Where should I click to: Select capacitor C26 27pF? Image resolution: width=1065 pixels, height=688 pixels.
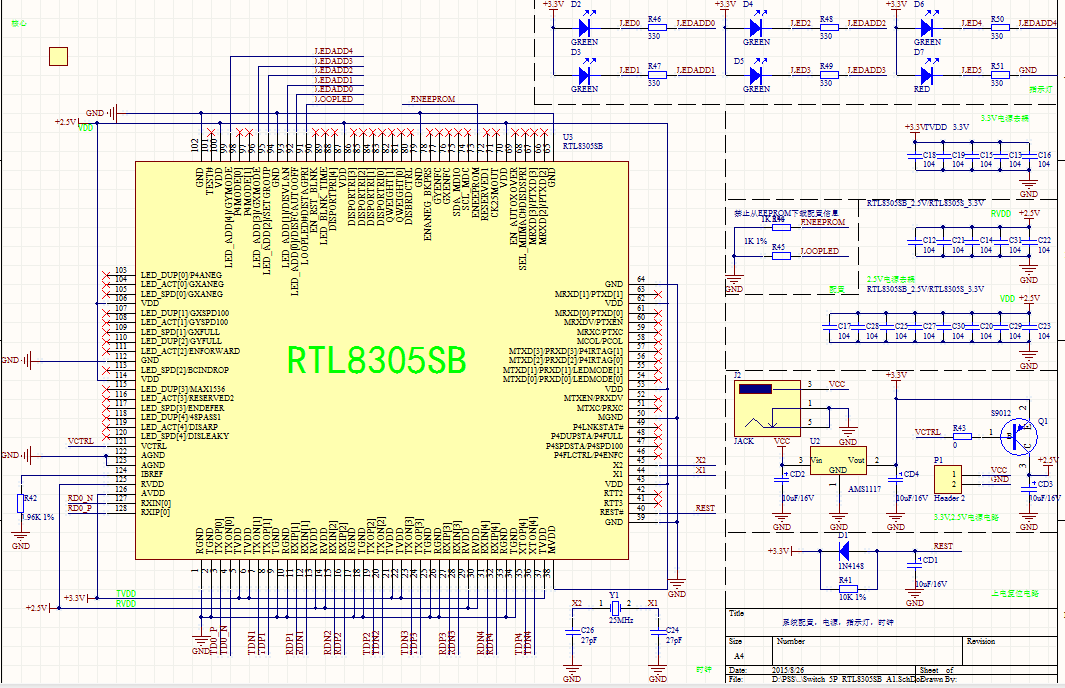point(571,633)
